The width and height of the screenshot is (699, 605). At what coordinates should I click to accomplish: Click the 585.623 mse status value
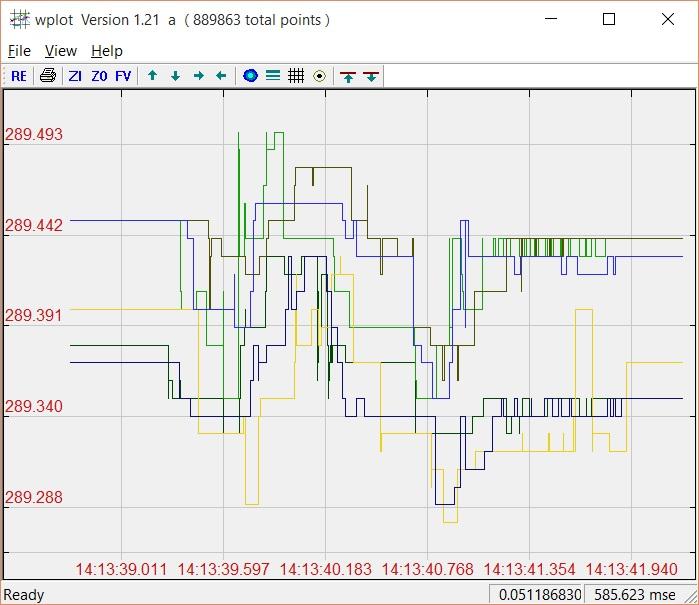click(x=635, y=595)
